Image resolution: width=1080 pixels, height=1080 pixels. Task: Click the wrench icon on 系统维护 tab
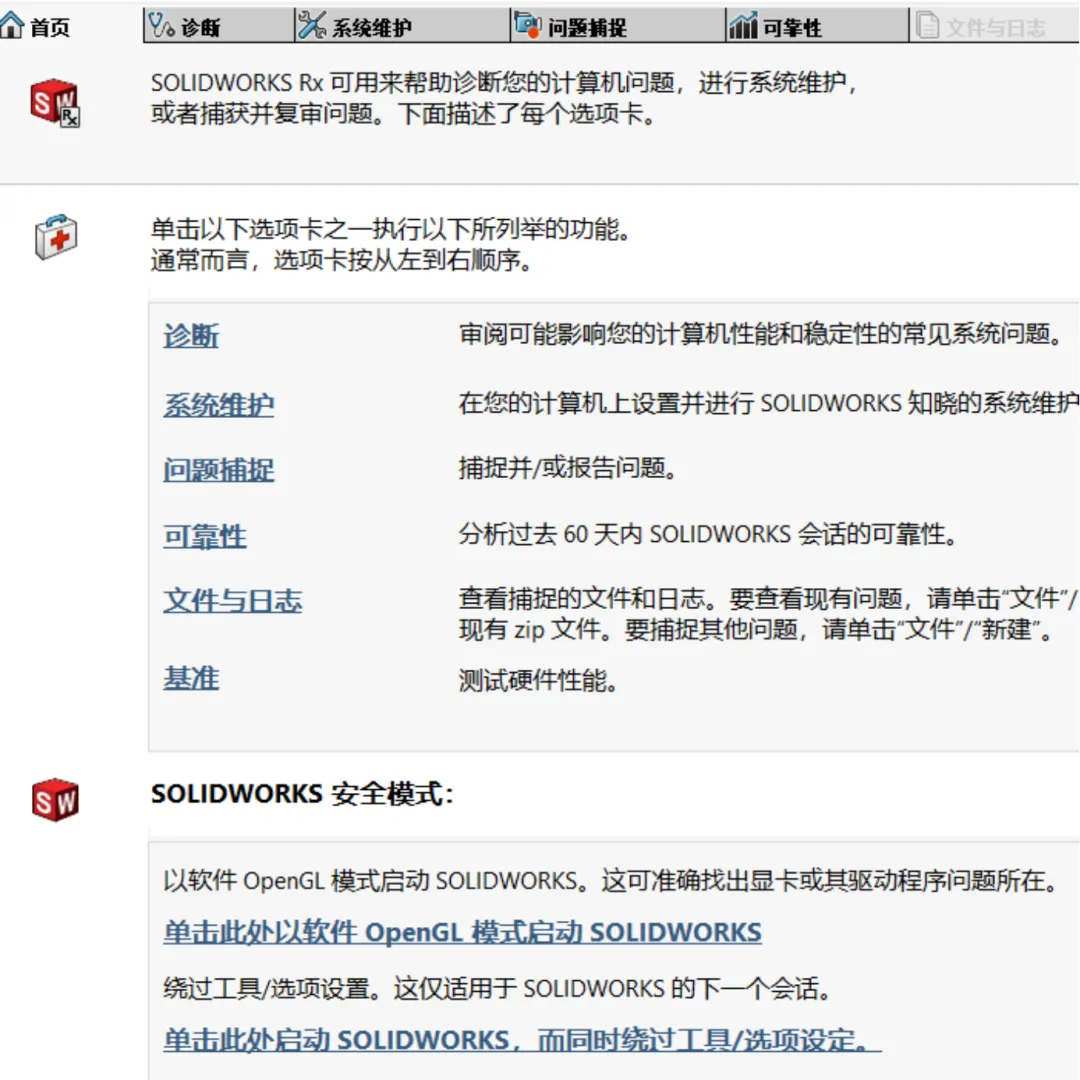(x=312, y=26)
